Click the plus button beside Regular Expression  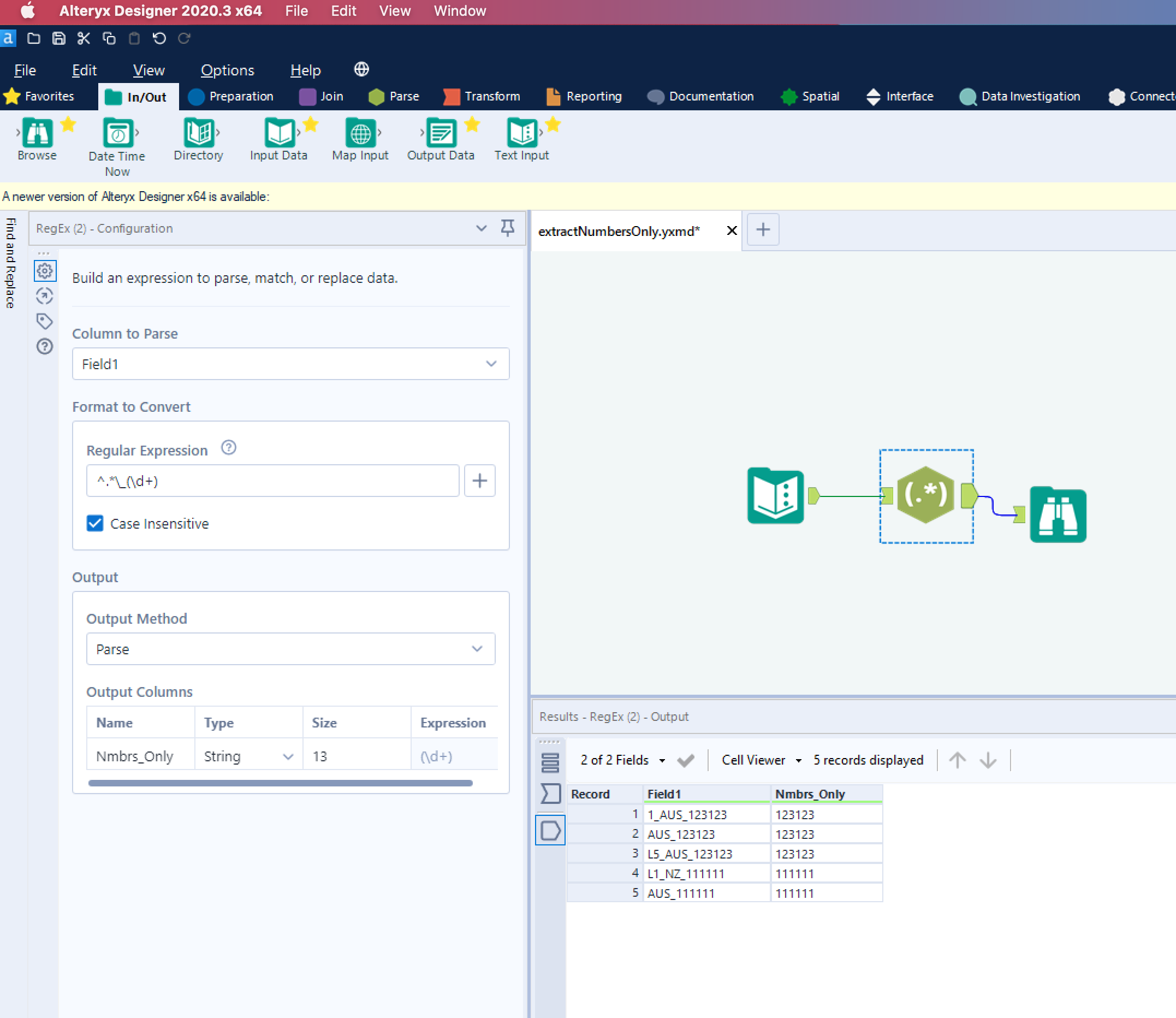pyautogui.click(x=479, y=481)
